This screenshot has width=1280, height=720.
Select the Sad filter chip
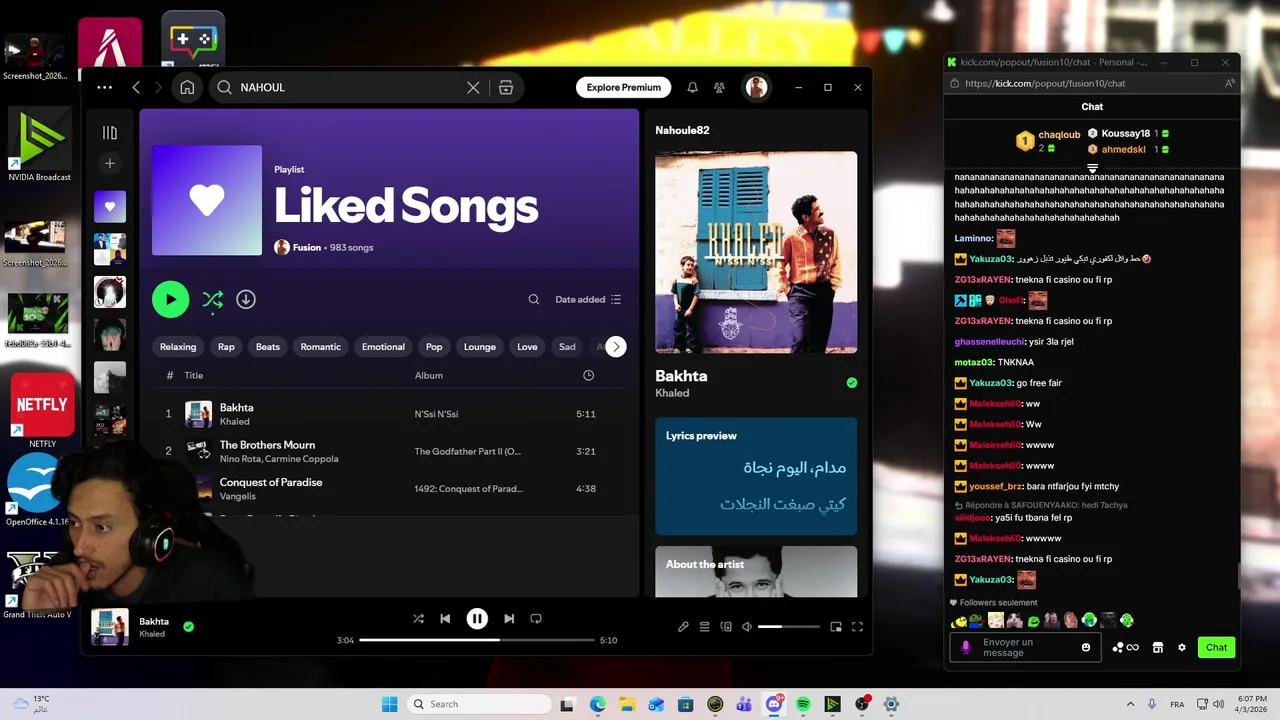[x=567, y=347]
